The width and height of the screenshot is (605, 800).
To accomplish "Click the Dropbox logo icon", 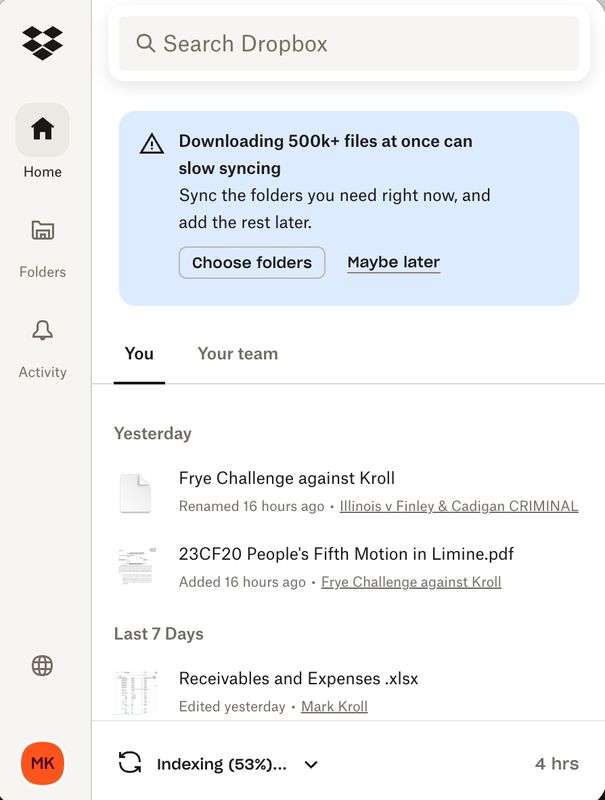I will [x=42, y=43].
